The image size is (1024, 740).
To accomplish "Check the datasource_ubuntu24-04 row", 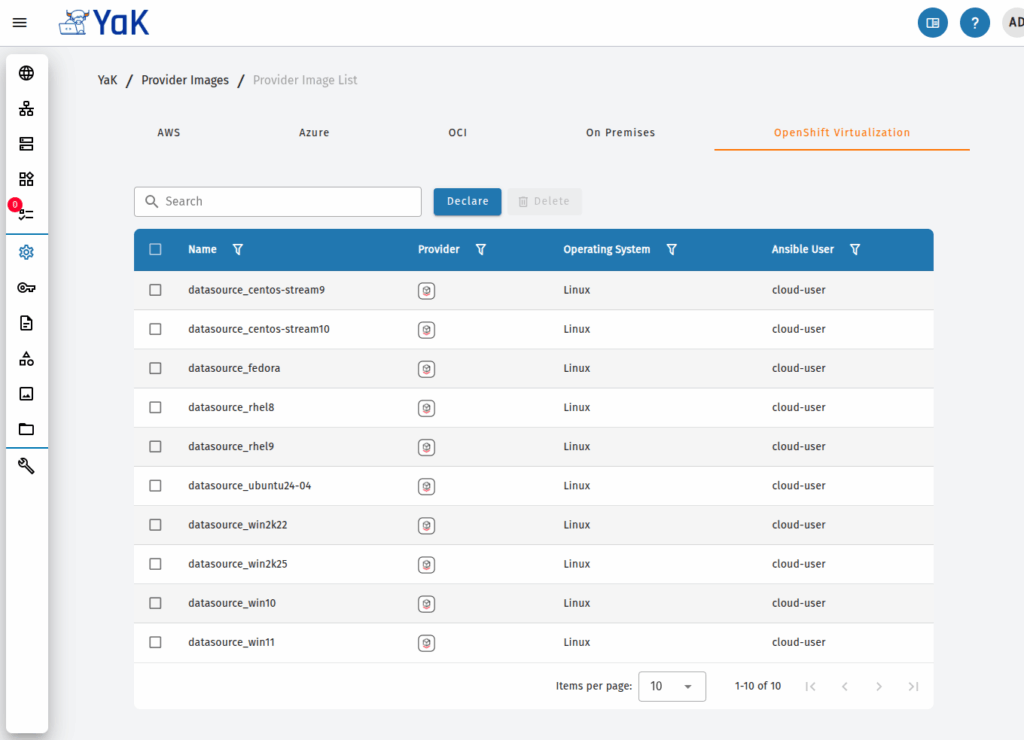I will point(155,486).
